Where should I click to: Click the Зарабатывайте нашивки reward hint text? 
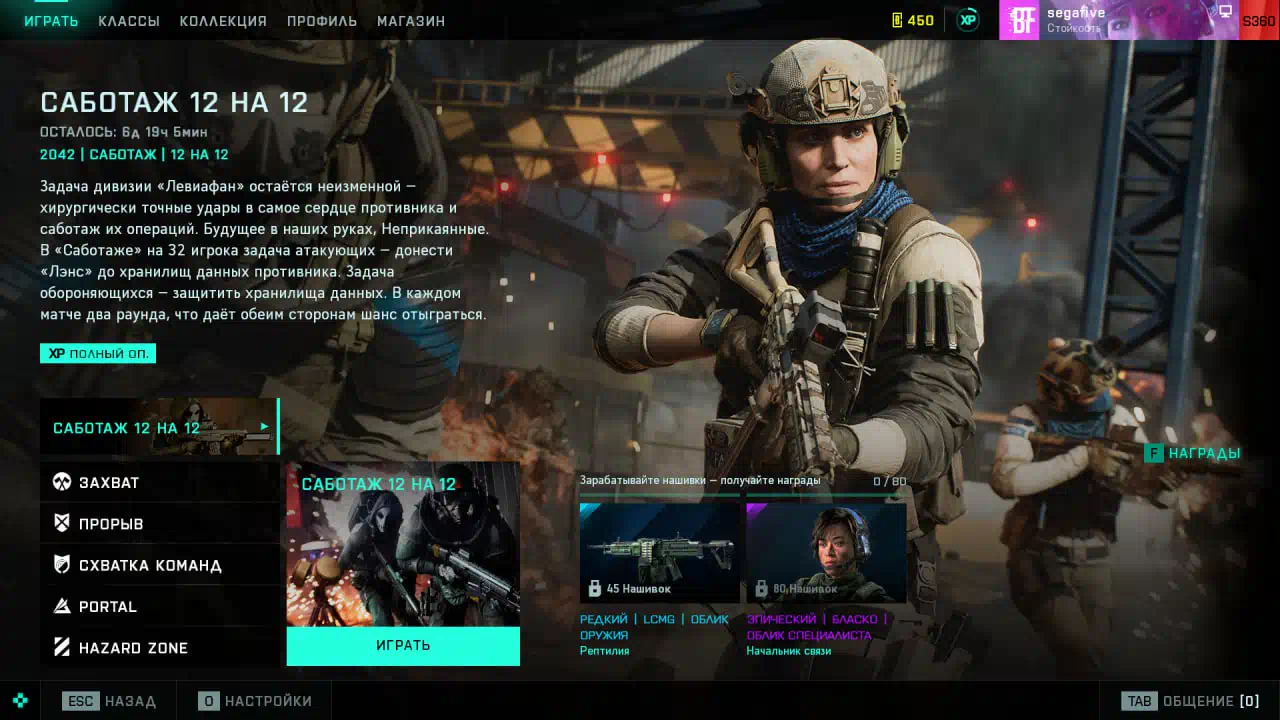coord(700,480)
